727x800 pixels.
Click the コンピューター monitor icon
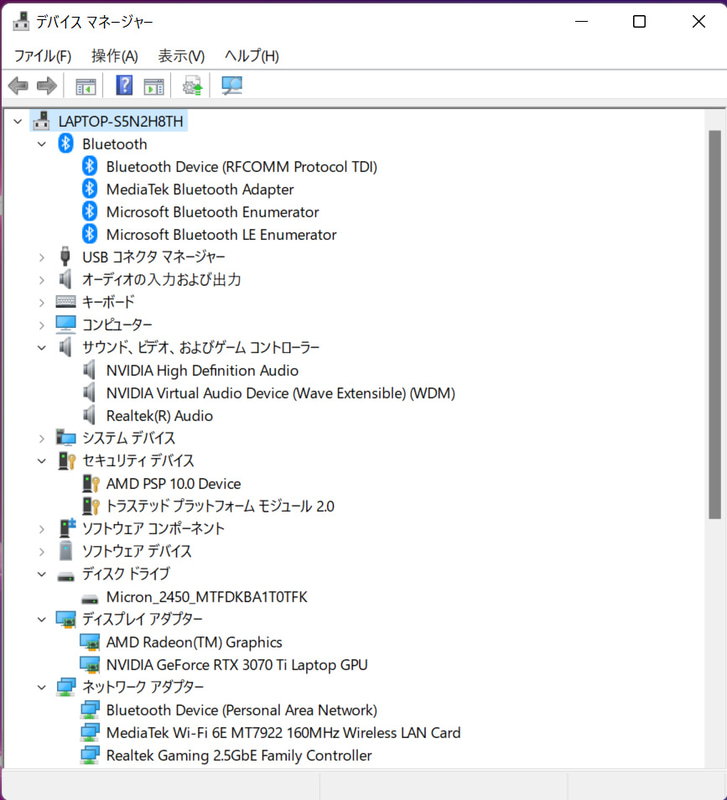pos(65,324)
